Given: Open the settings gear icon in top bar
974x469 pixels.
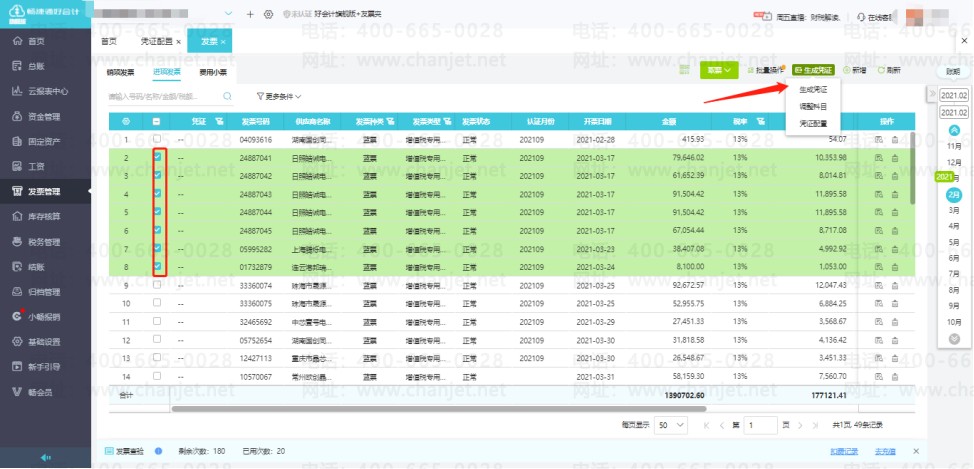Looking at the screenshot, I should (x=268, y=15).
